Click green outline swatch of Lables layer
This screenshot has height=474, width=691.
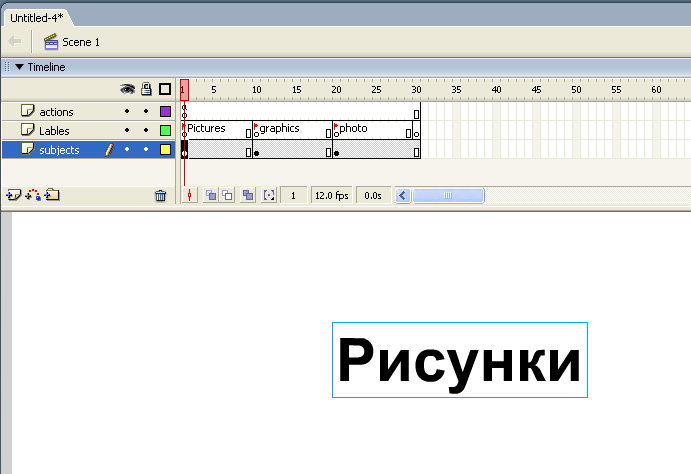(165, 130)
